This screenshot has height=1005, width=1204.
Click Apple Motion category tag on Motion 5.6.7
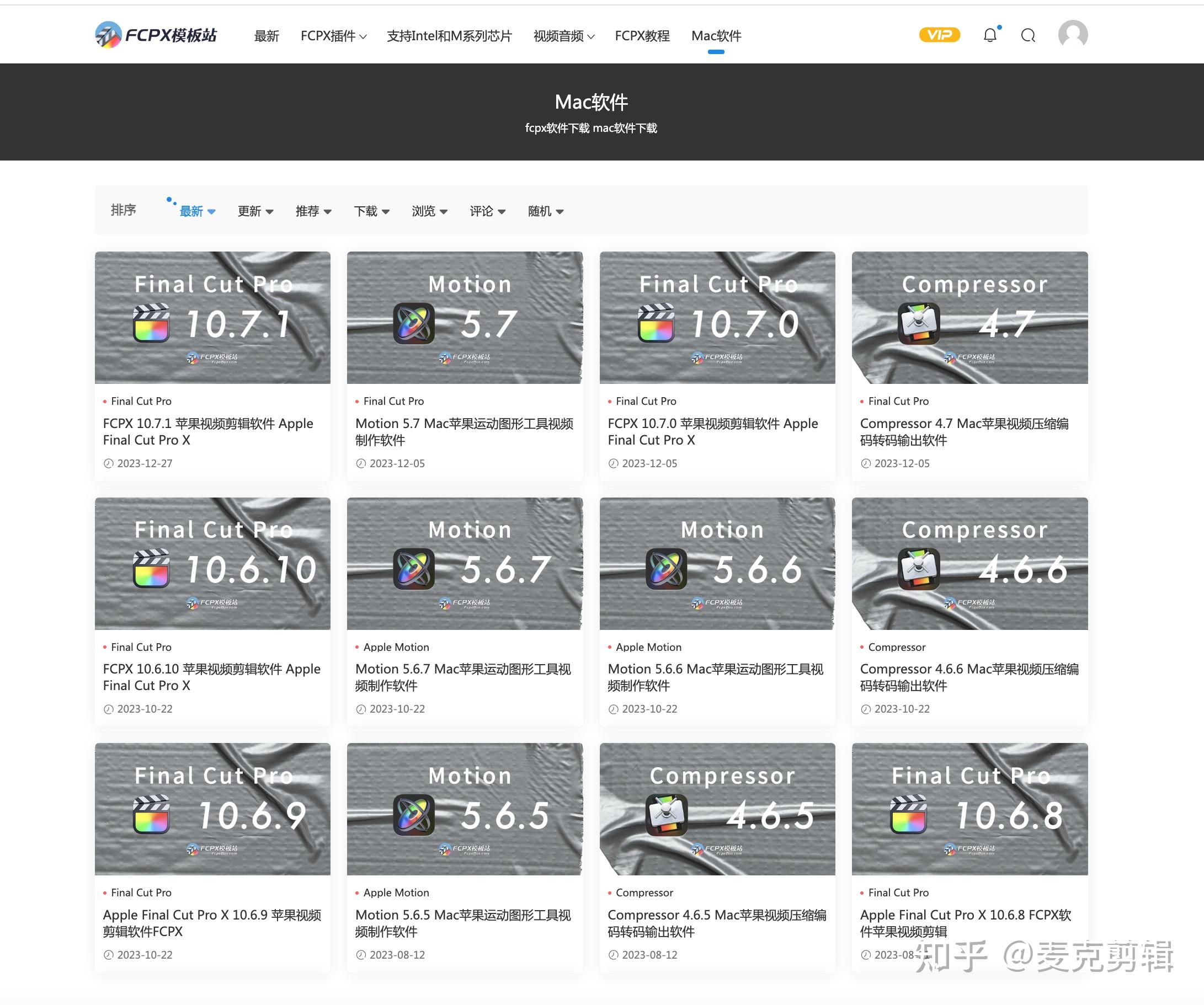396,647
